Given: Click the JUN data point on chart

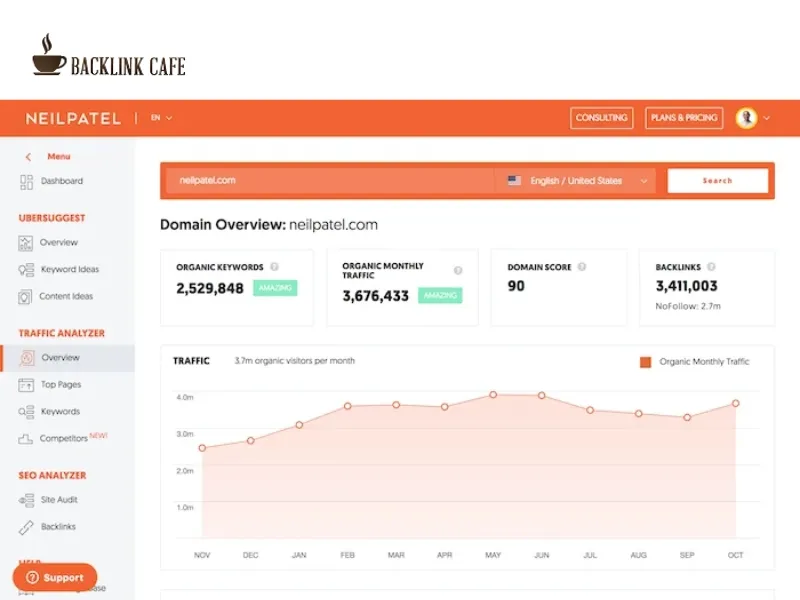Looking at the screenshot, I should tap(541, 395).
